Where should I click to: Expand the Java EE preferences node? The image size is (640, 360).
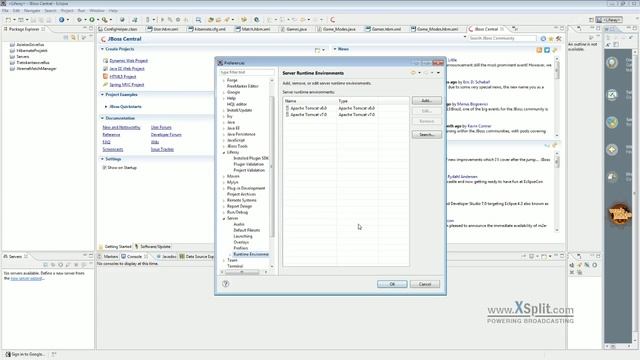click(x=224, y=128)
